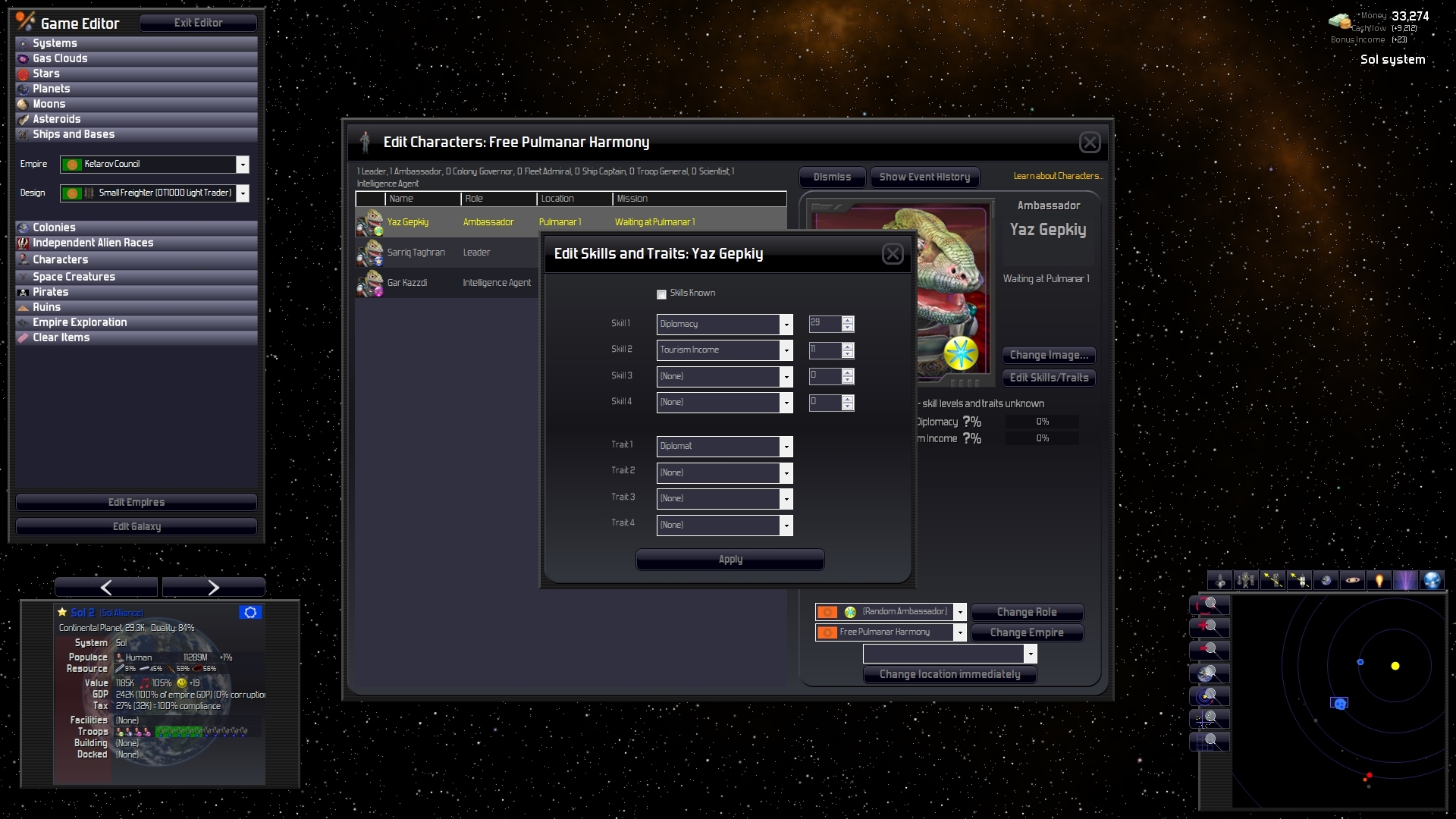Click Change Role button for Yaz Gepkiy
Image resolution: width=1456 pixels, height=819 pixels.
pyautogui.click(x=1027, y=611)
